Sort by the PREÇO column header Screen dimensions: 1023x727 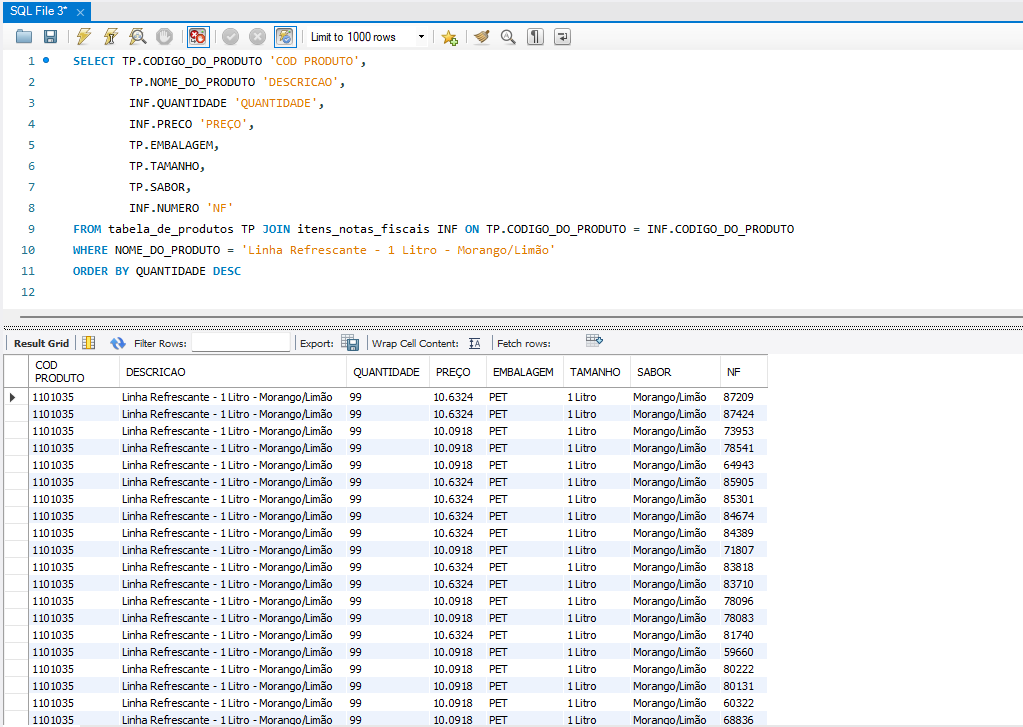tap(458, 371)
